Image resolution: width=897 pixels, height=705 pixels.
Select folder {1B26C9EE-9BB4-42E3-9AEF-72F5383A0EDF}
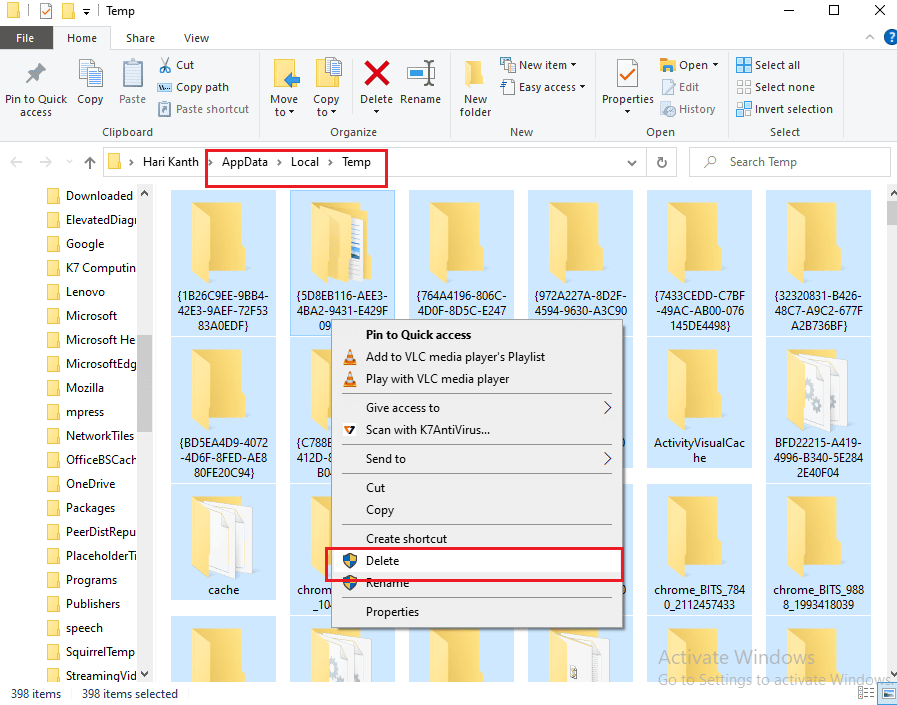pyautogui.click(x=223, y=263)
